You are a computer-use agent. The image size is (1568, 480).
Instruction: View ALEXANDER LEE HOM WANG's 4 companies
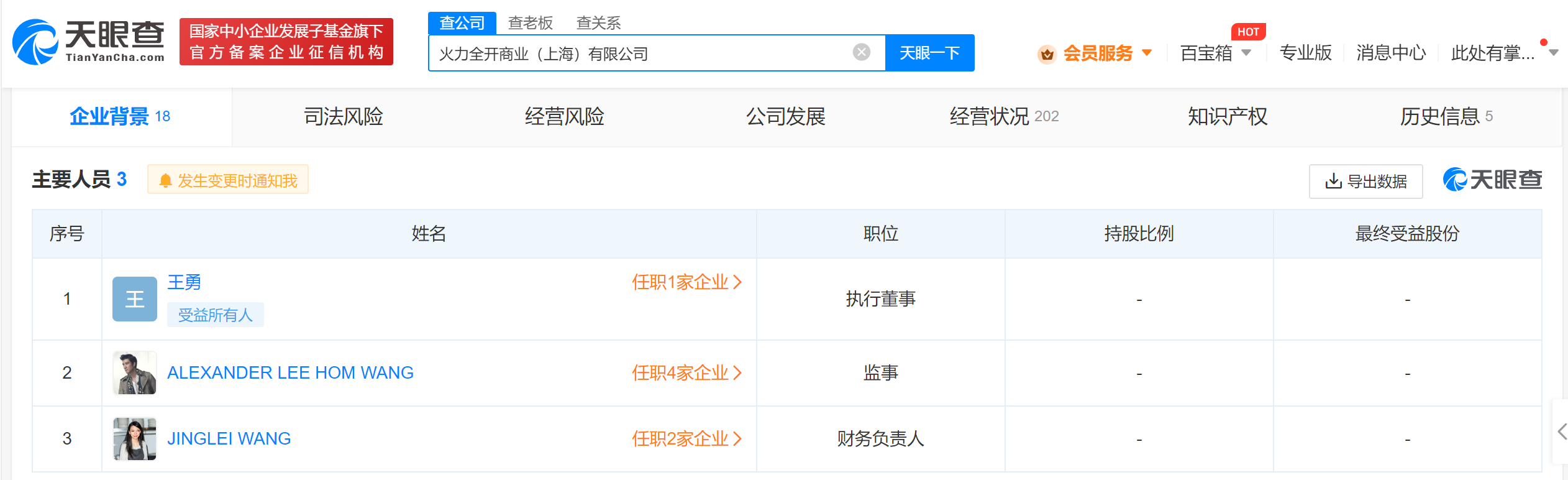686,373
